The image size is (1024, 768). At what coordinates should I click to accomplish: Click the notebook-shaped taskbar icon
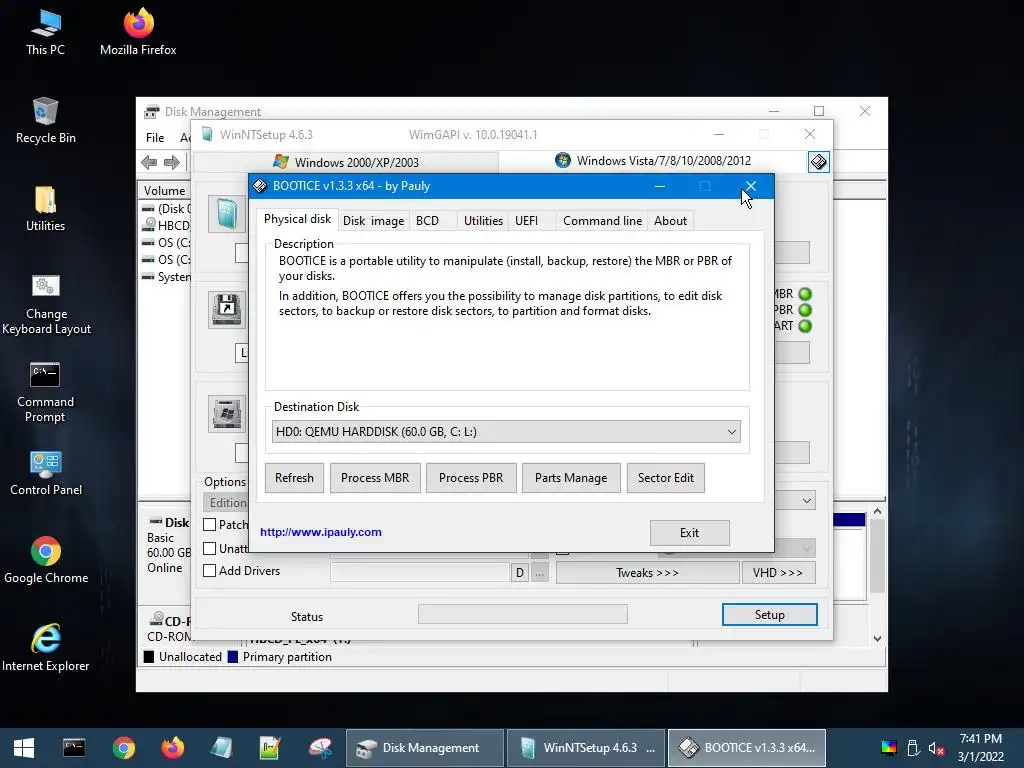(221, 748)
